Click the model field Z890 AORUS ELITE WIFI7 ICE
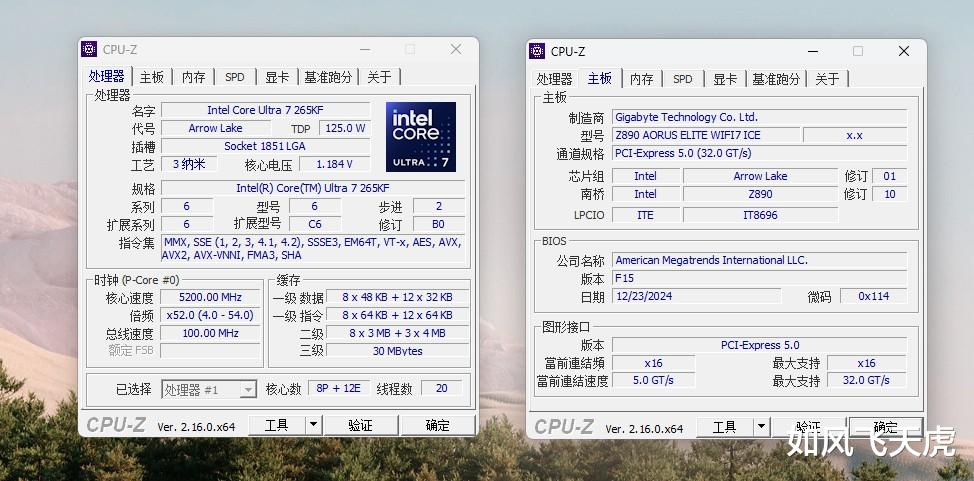Viewport: 974px width, 481px height. 706,135
